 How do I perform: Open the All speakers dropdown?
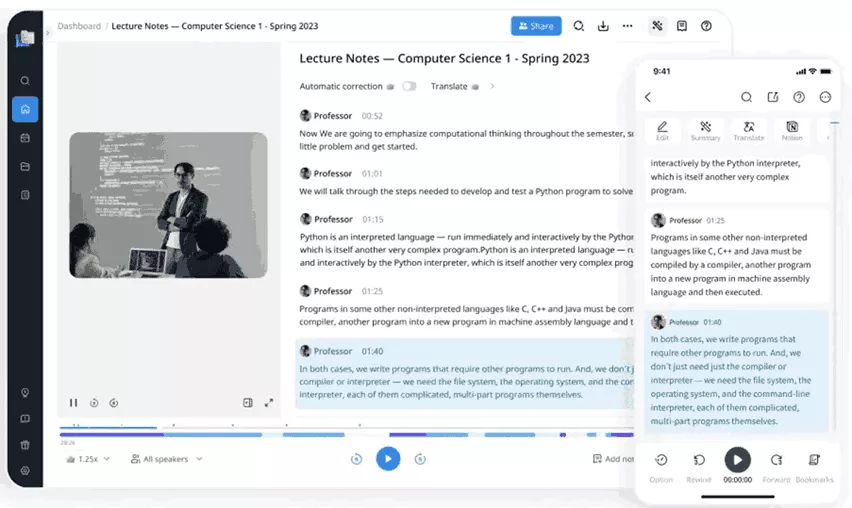[166, 459]
